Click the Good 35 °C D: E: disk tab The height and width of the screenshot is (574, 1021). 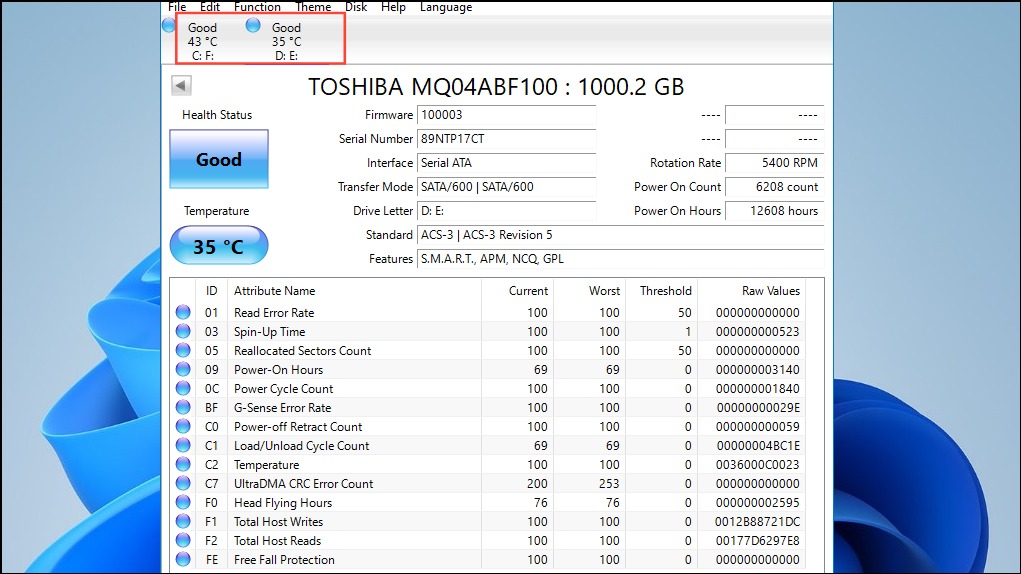287,42
